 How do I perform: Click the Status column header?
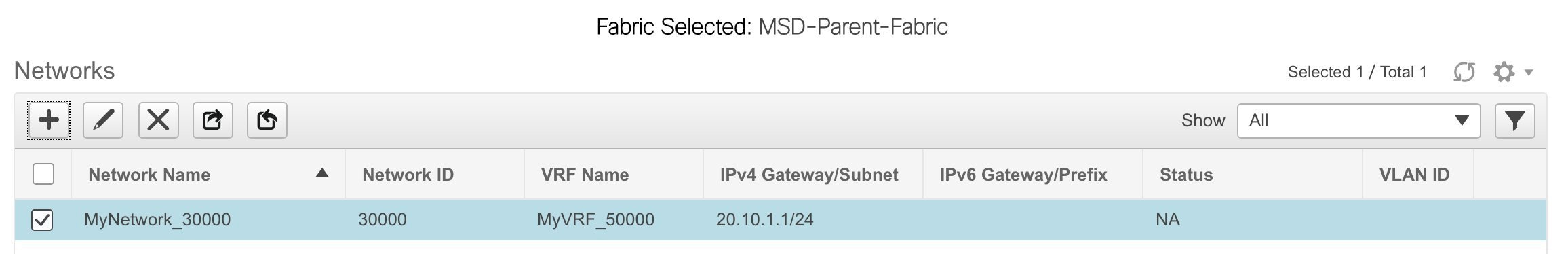(1186, 175)
